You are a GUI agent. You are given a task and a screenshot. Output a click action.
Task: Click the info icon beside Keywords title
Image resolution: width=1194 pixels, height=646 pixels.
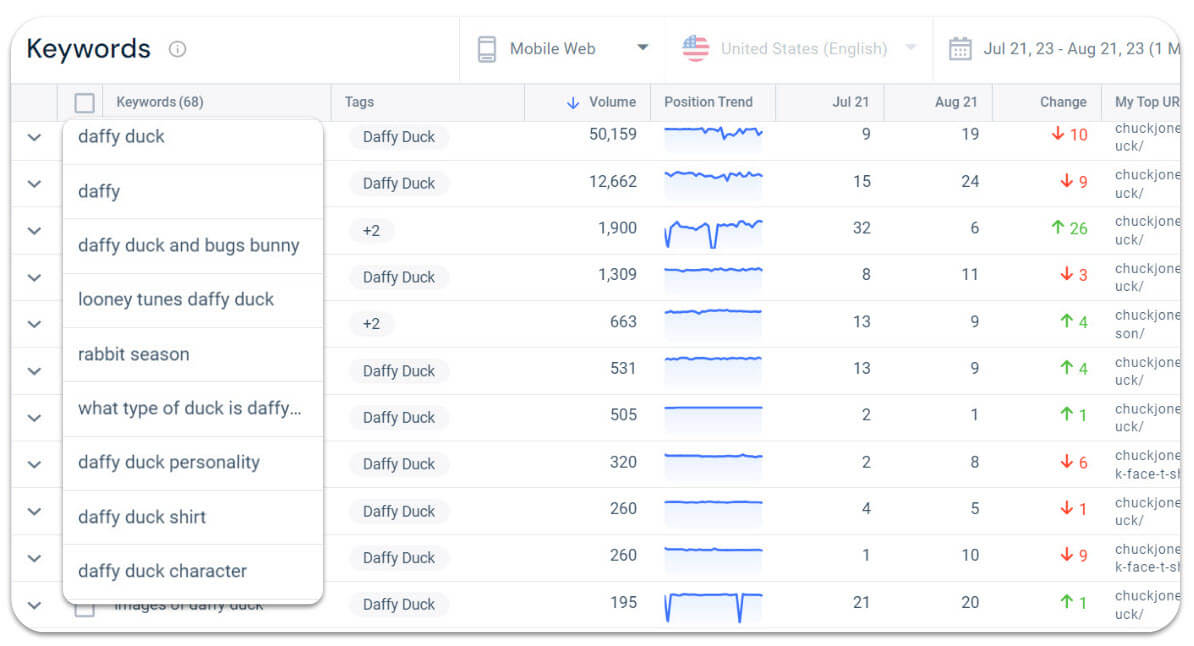pyautogui.click(x=177, y=50)
